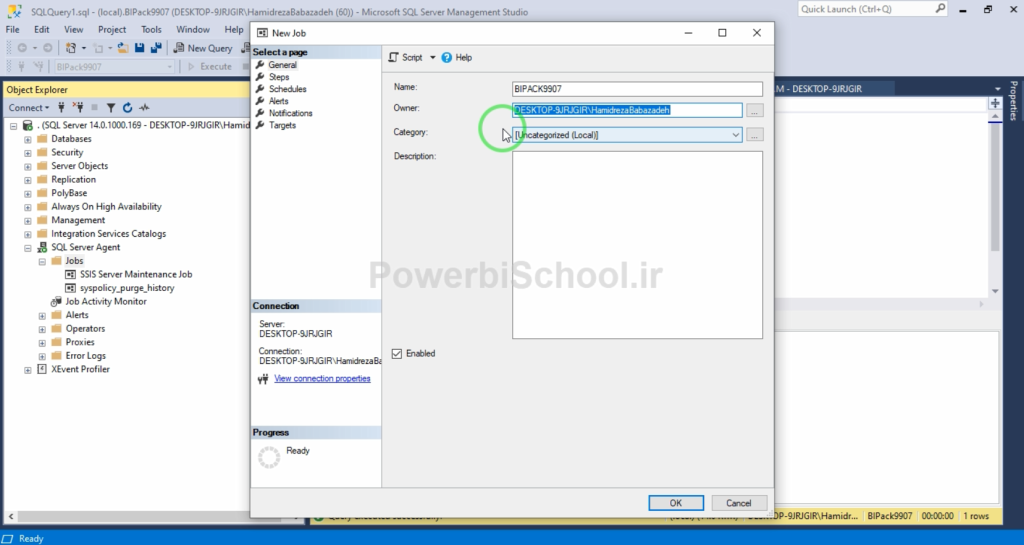Open Job Activity Monitor node
This screenshot has height=545, width=1024.
pyautogui.click(x=105, y=301)
